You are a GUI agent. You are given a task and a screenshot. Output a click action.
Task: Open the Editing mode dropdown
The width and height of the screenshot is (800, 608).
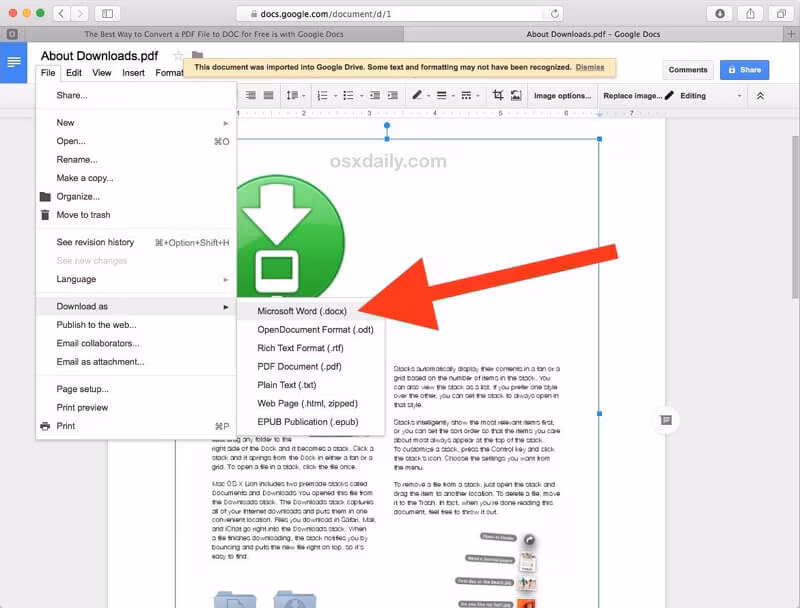point(704,96)
